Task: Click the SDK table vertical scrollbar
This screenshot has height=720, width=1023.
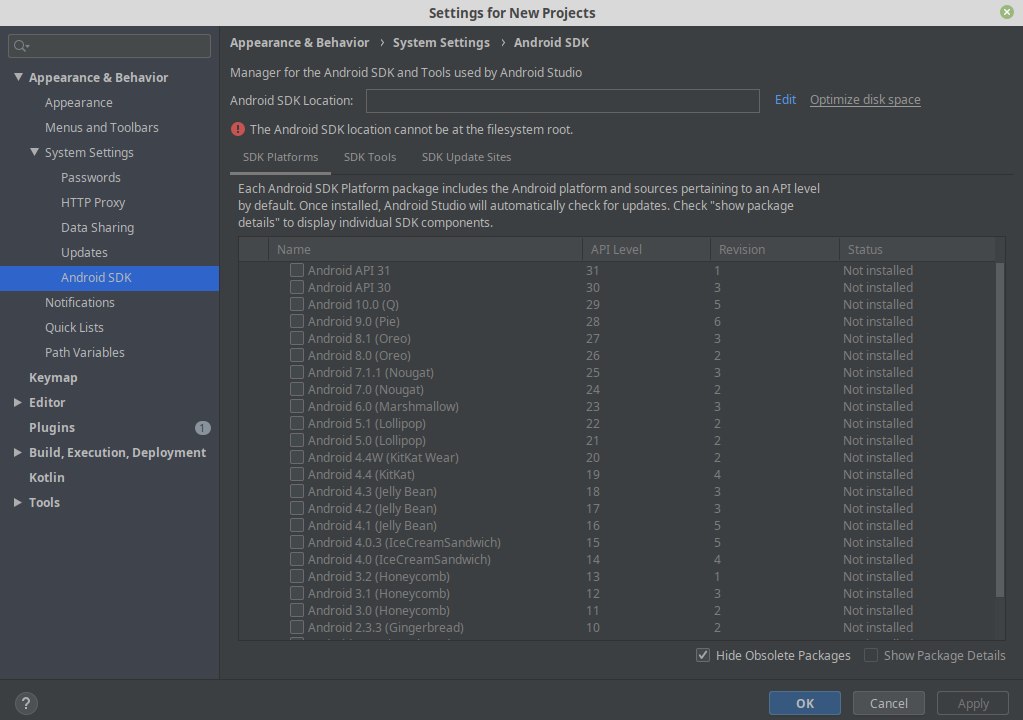Action: tap(1000, 429)
